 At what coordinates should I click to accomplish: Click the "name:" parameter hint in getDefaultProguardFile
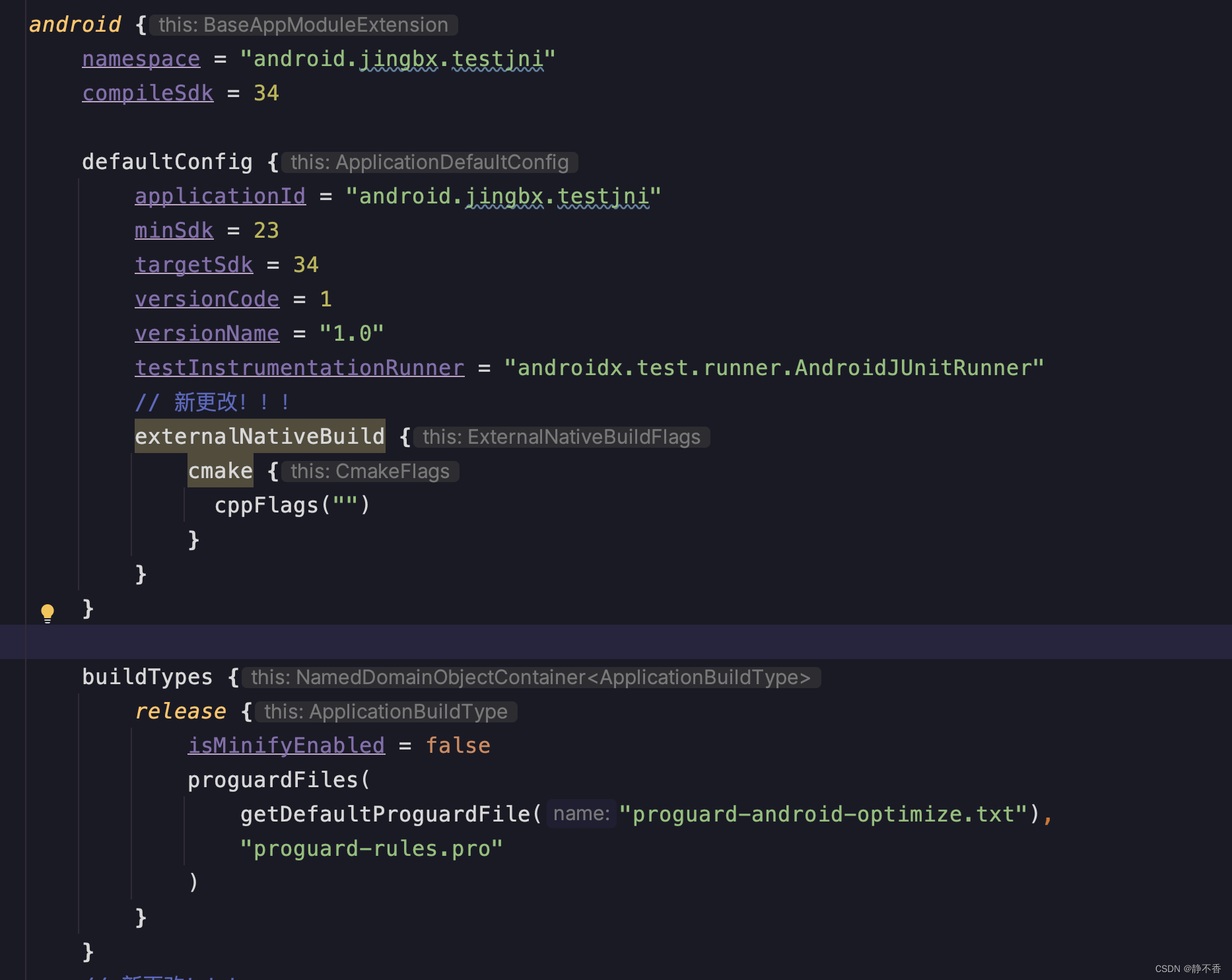coord(580,813)
